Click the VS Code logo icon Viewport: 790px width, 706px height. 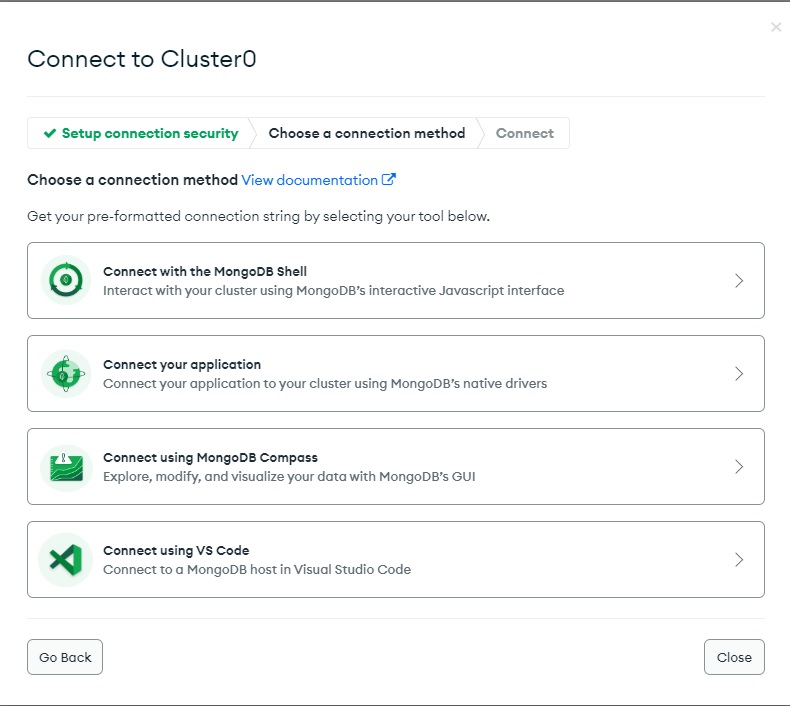(66, 560)
